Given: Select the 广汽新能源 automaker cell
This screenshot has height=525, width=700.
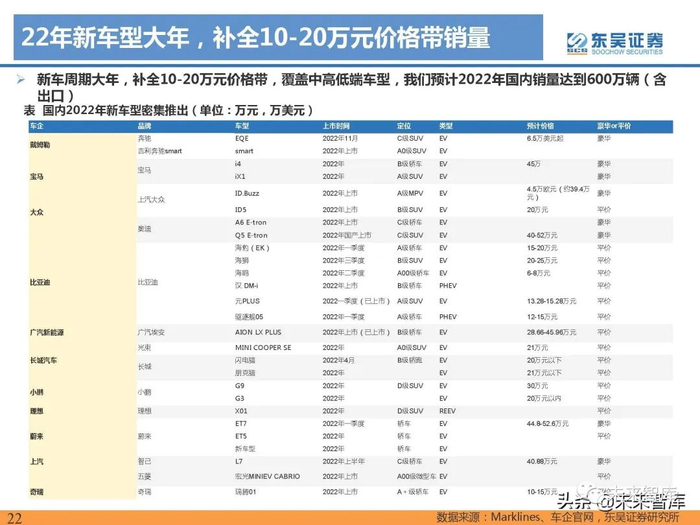Looking at the screenshot, I should click(47, 332).
